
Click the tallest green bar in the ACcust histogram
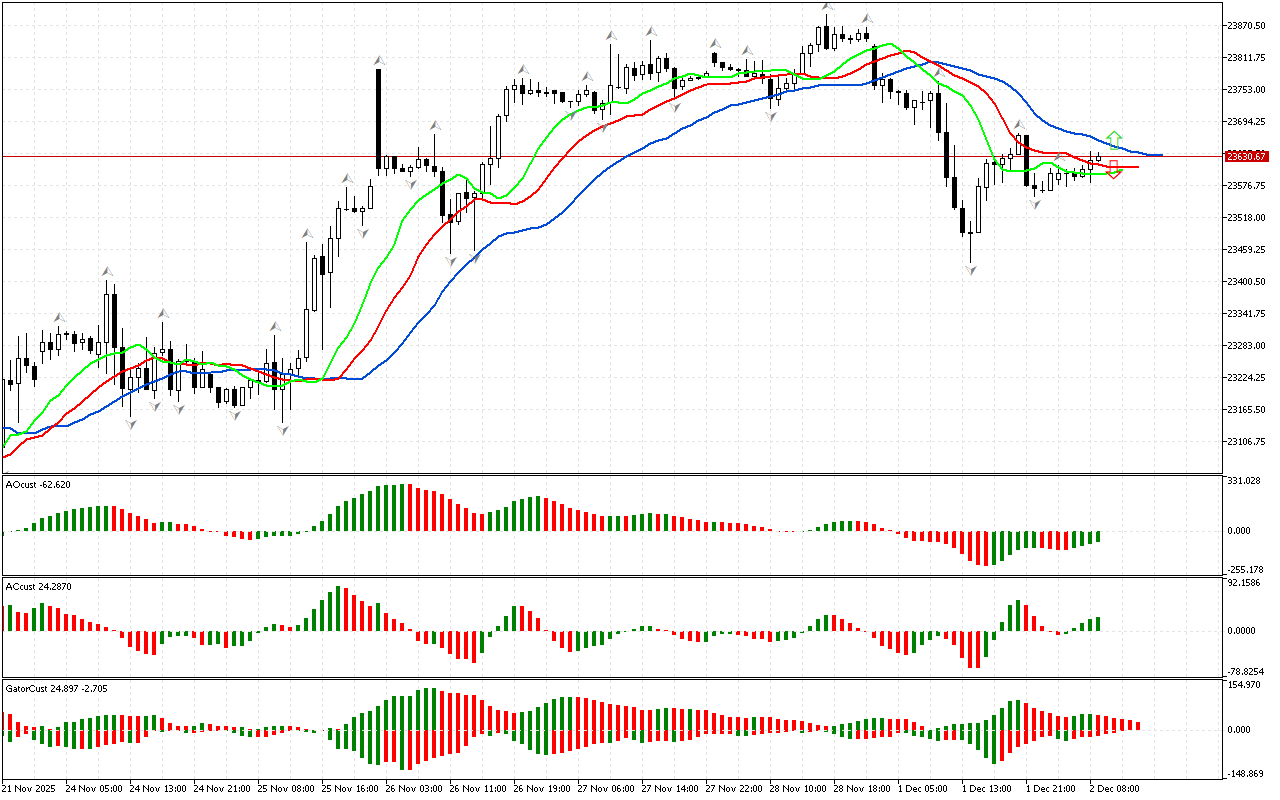pos(340,608)
